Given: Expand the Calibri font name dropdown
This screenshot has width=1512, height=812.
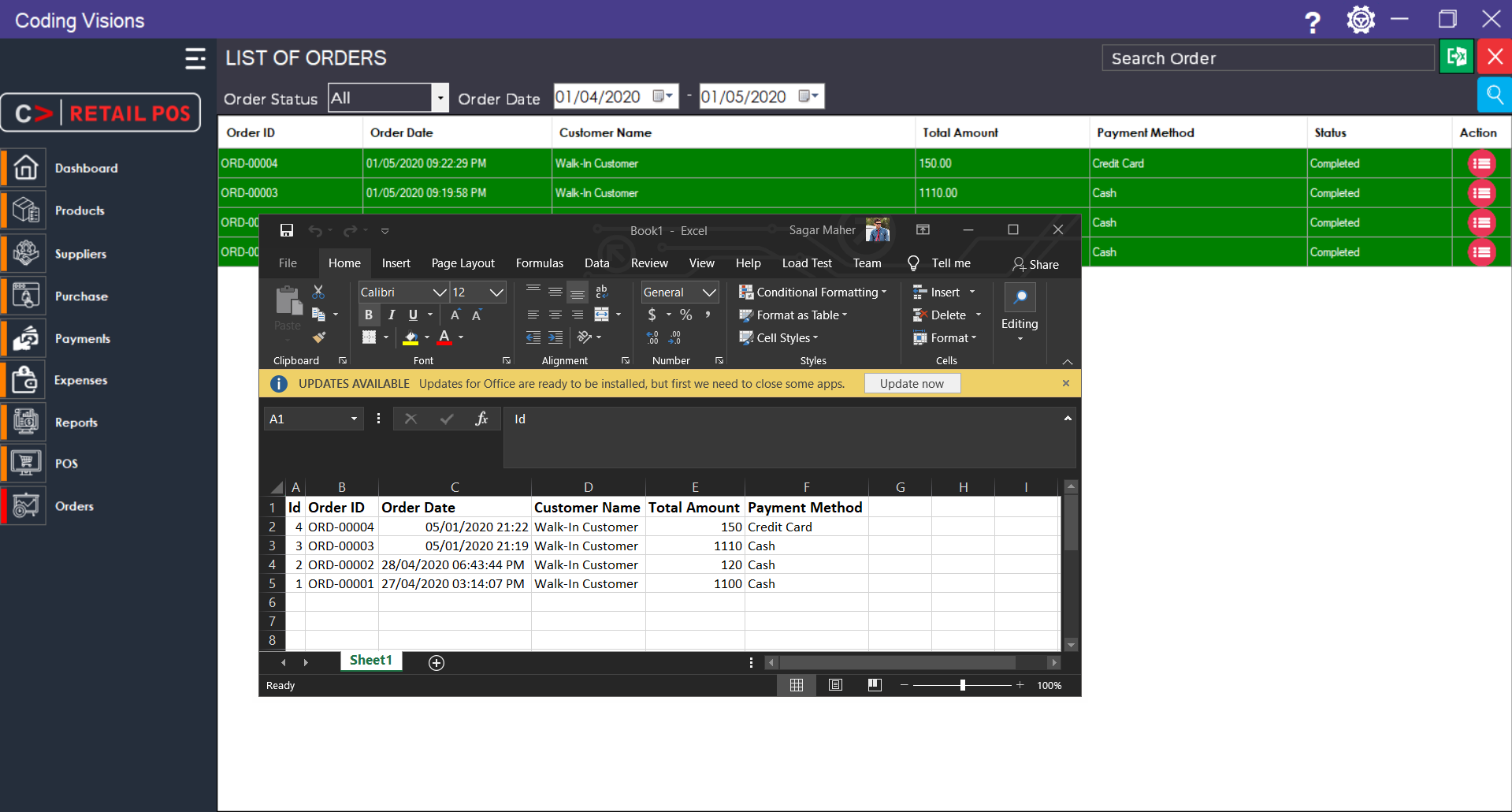Looking at the screenshot, I should point(440,292).
